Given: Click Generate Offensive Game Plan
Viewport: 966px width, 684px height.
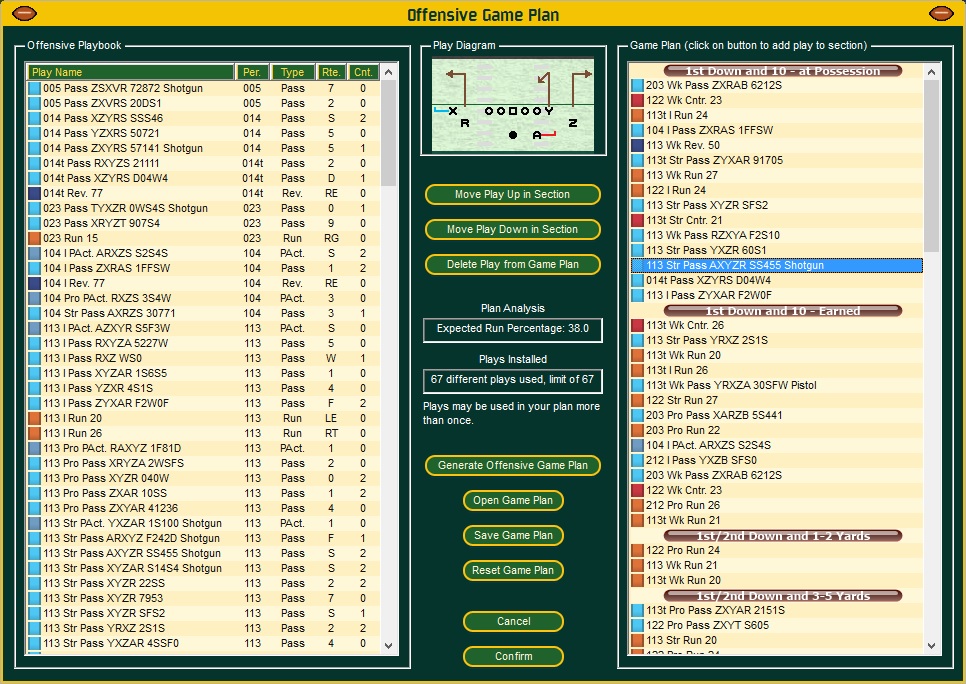Looking at the screenshot, I should coord(512,465).
